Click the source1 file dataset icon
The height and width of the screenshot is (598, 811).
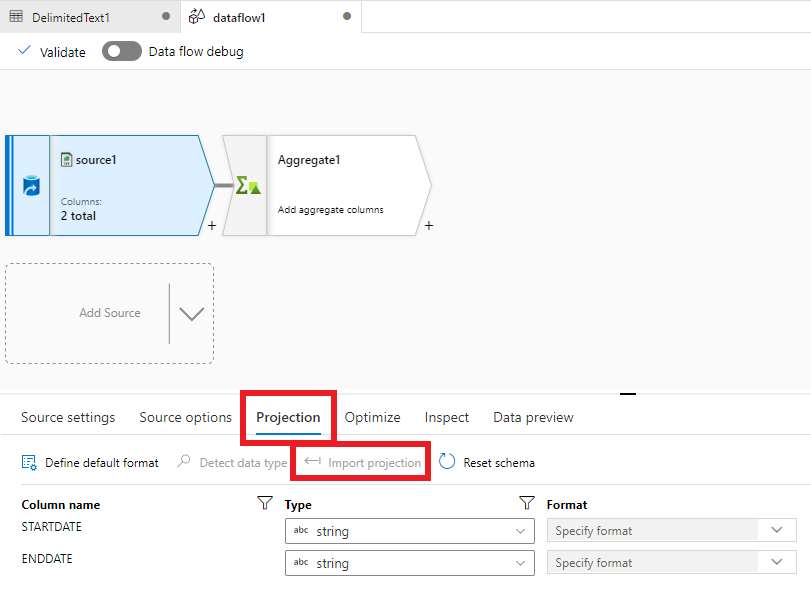pos(66,159)
